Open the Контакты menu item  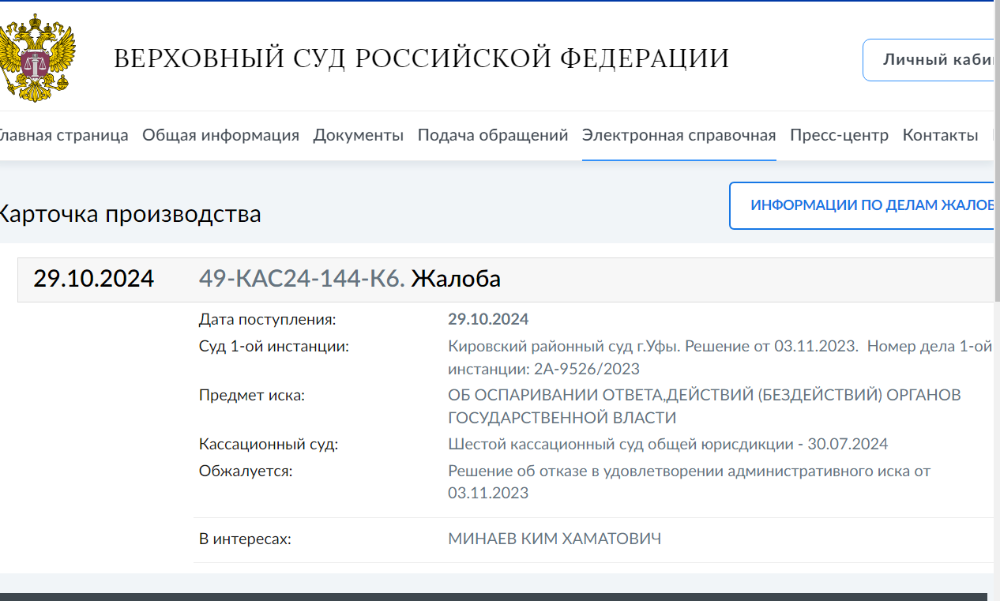[x=940, y=135]
